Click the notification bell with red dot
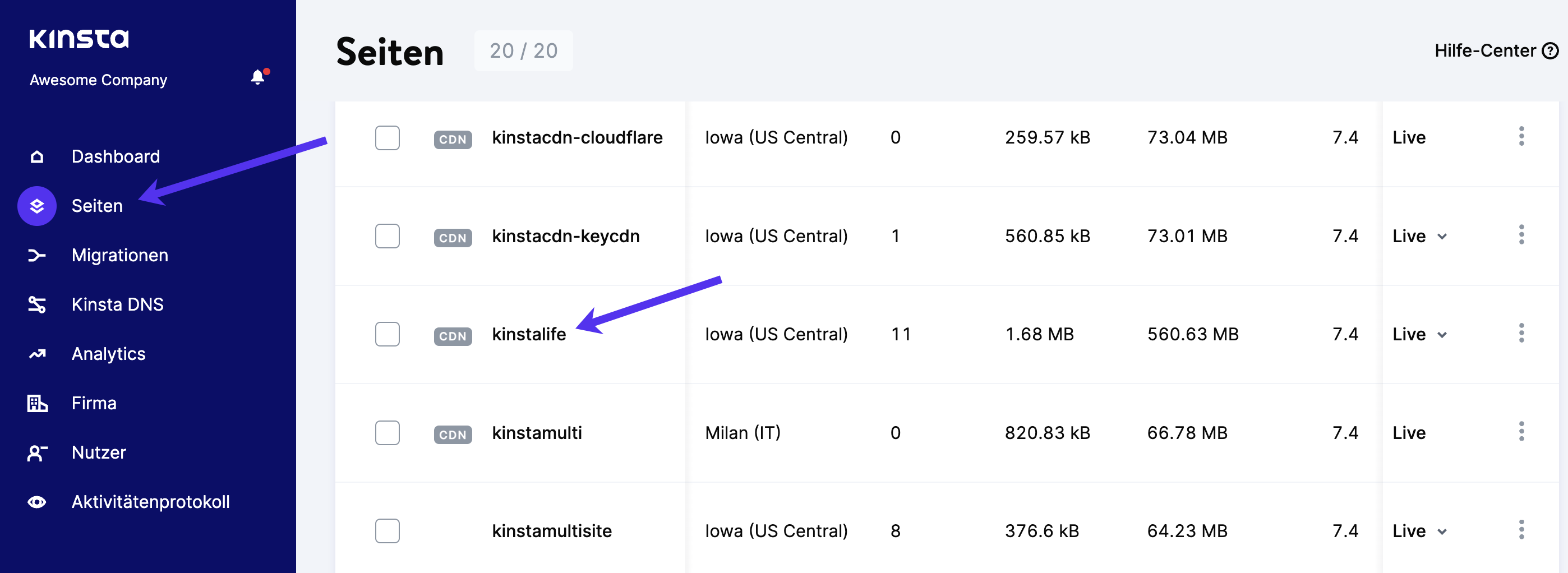 (257, 78)
